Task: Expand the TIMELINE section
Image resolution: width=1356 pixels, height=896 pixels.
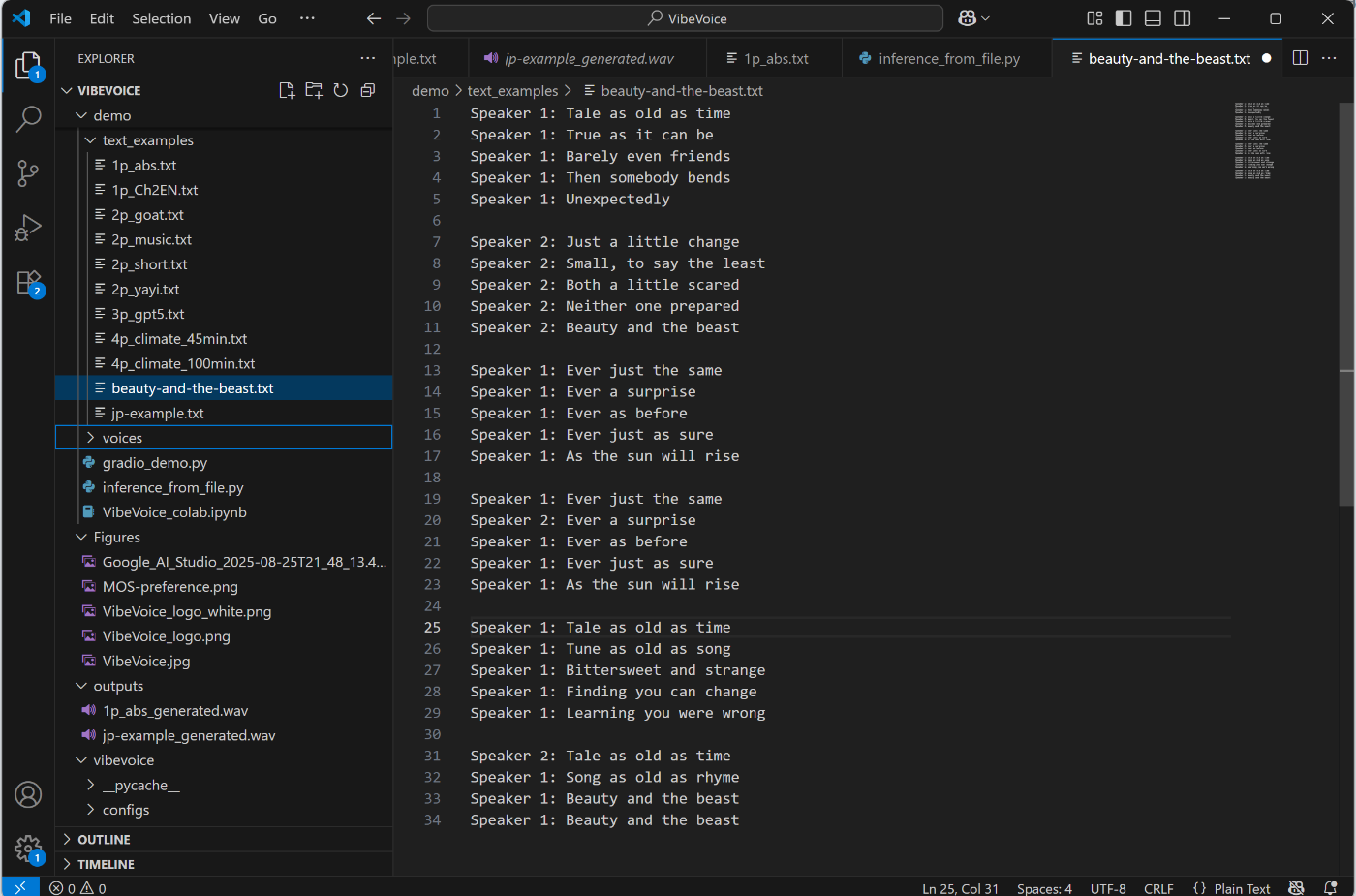Action: (x=224, y=864)
